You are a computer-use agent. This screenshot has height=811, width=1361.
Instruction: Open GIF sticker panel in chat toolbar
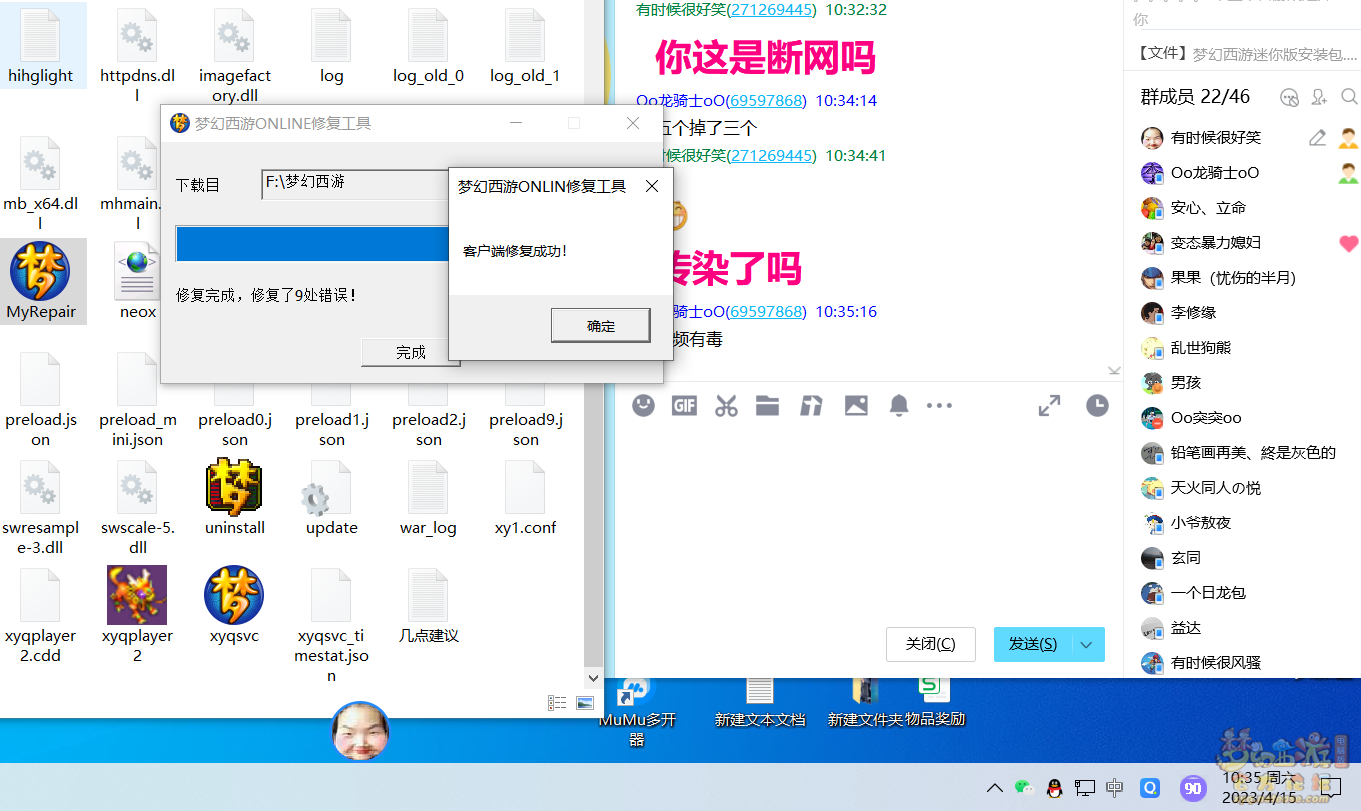coord(685,406)
